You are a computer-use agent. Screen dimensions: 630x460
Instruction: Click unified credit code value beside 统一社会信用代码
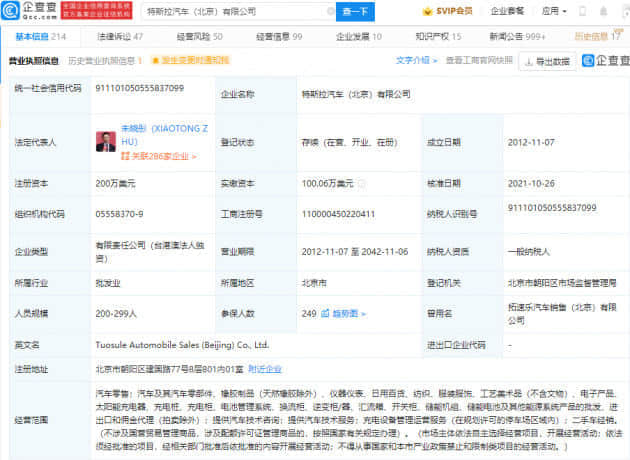[140, 88]
